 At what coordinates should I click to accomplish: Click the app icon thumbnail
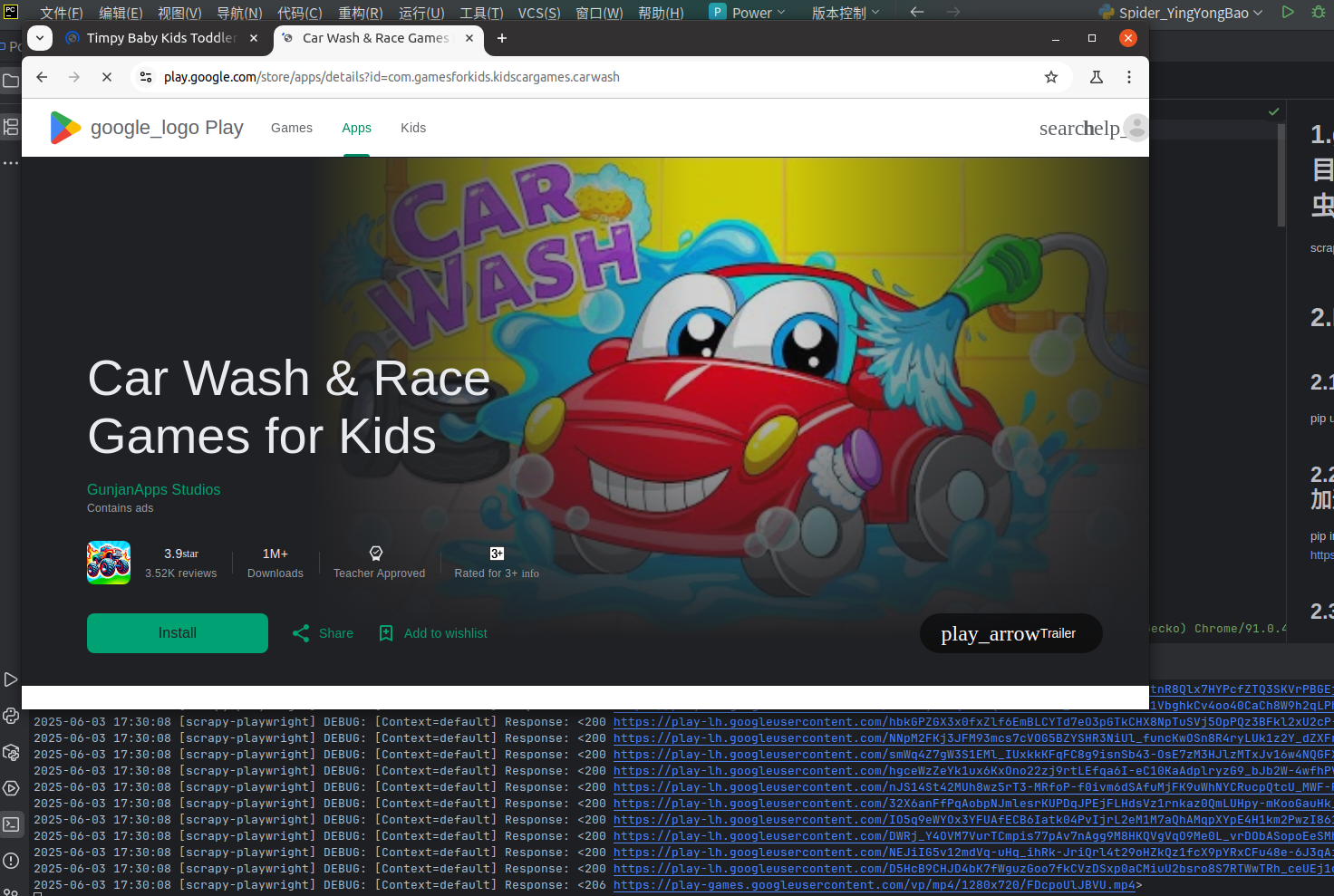(109, 563)
